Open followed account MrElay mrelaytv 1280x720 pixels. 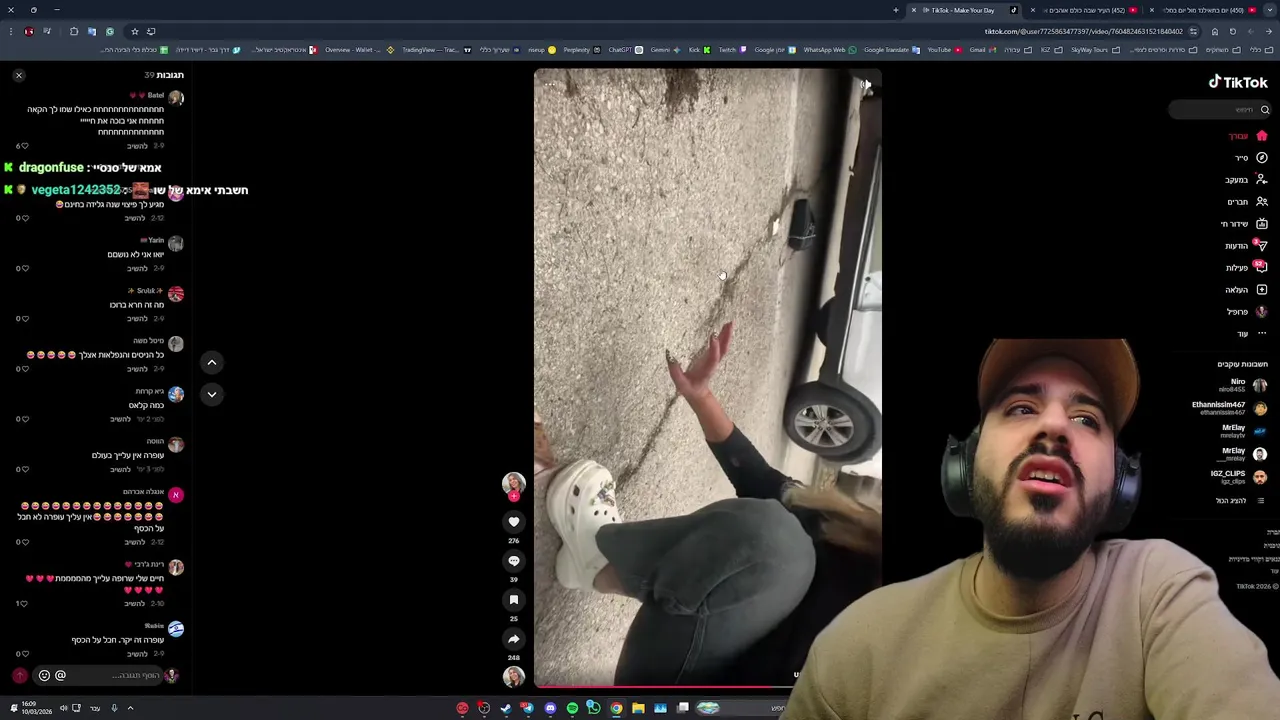click(x=1243, y=431)
